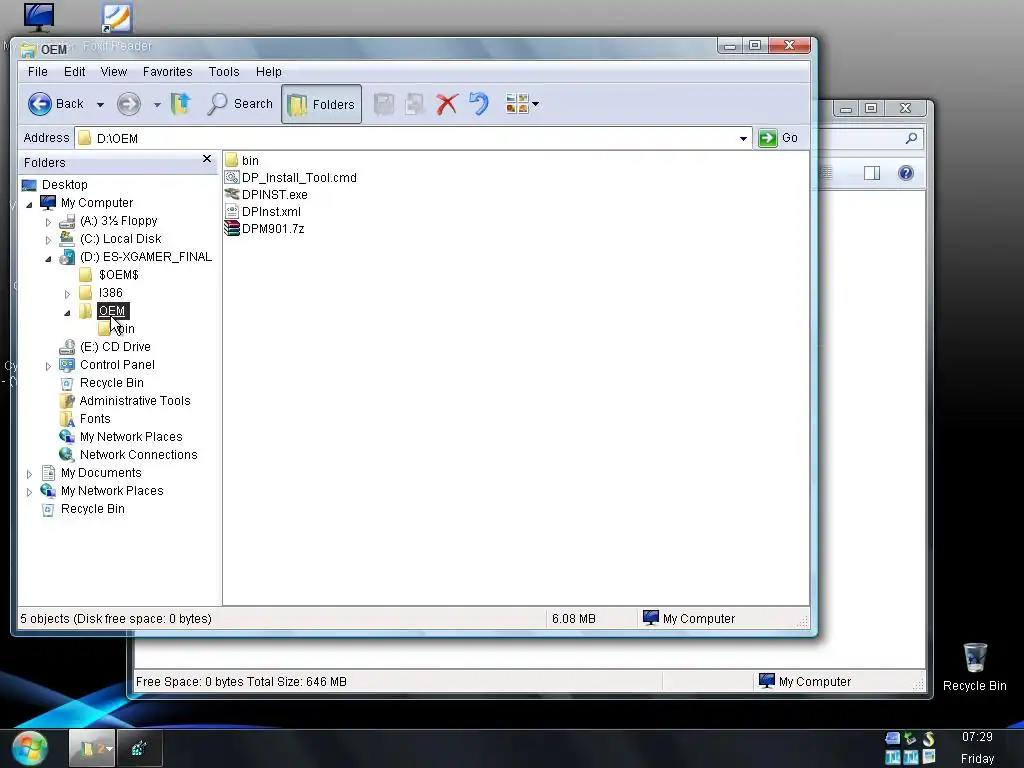
Task: Expand the I386 folder node
Action: 67,295
